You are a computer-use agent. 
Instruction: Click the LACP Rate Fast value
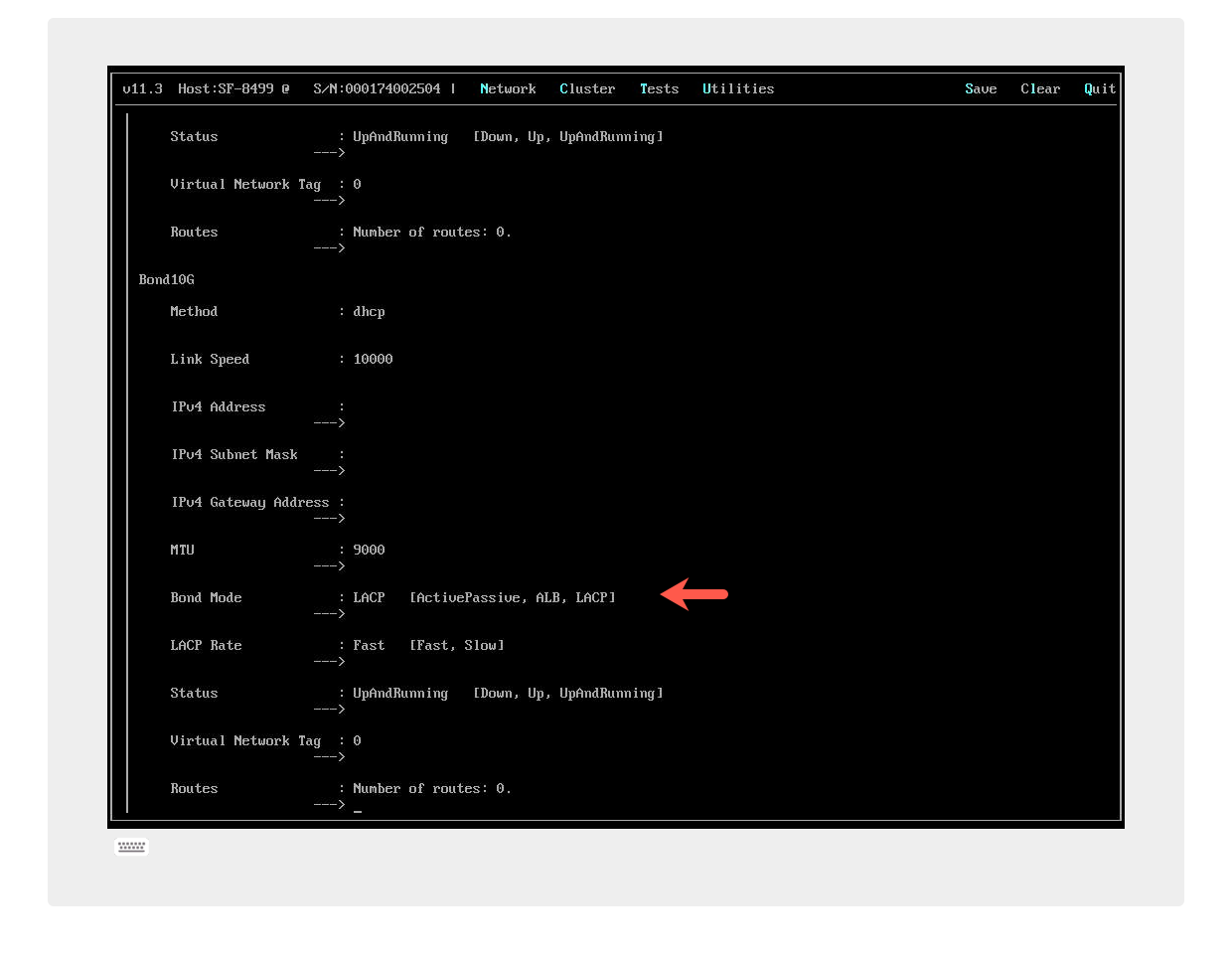369,645
